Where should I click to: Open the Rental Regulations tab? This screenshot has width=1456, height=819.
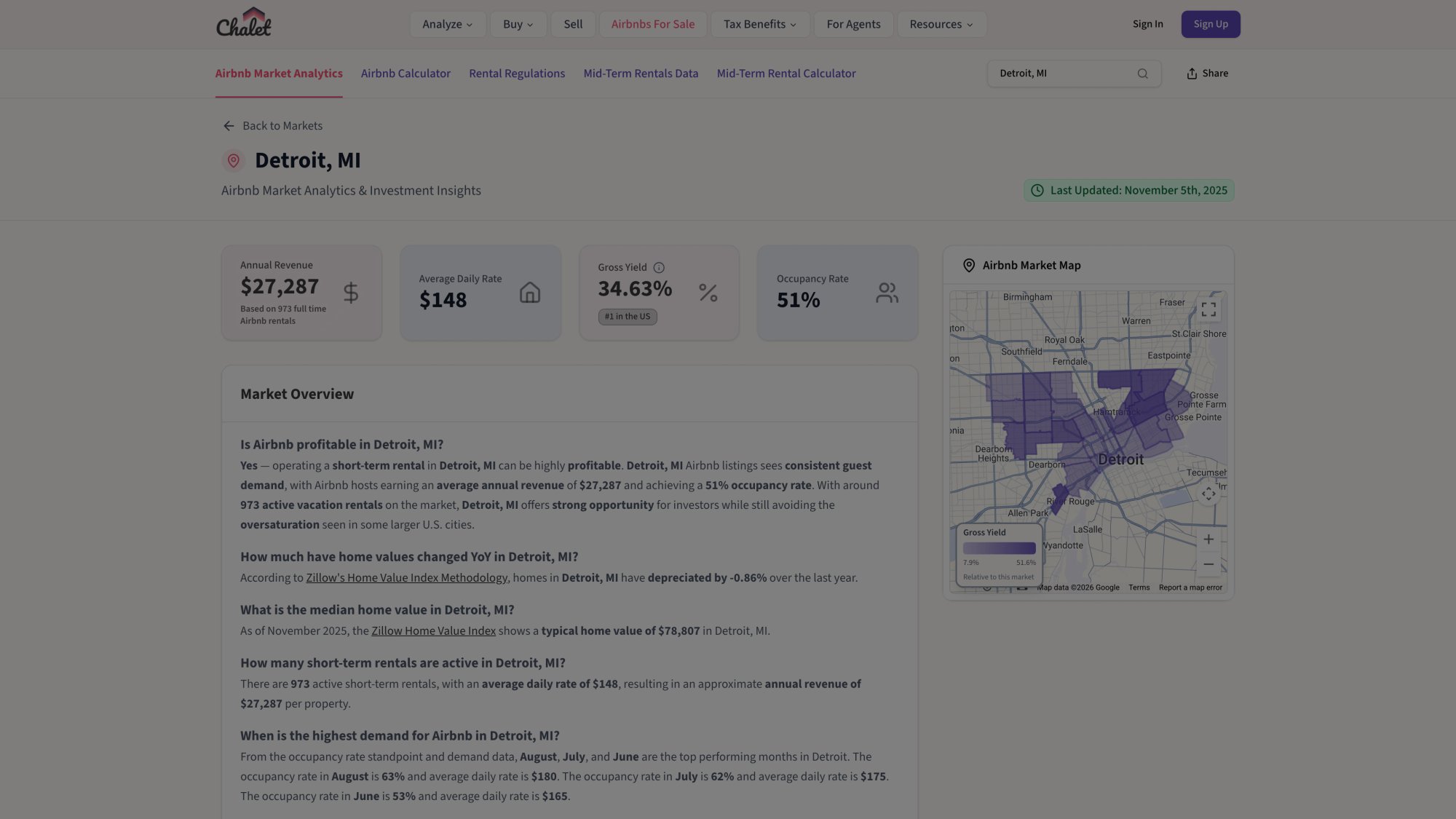point(517,74)
